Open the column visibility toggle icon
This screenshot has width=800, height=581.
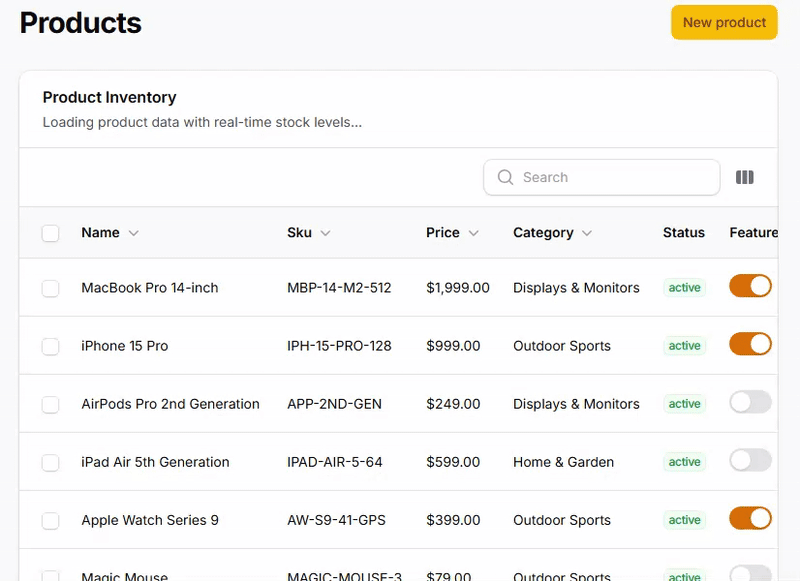[x=744, y=177]
